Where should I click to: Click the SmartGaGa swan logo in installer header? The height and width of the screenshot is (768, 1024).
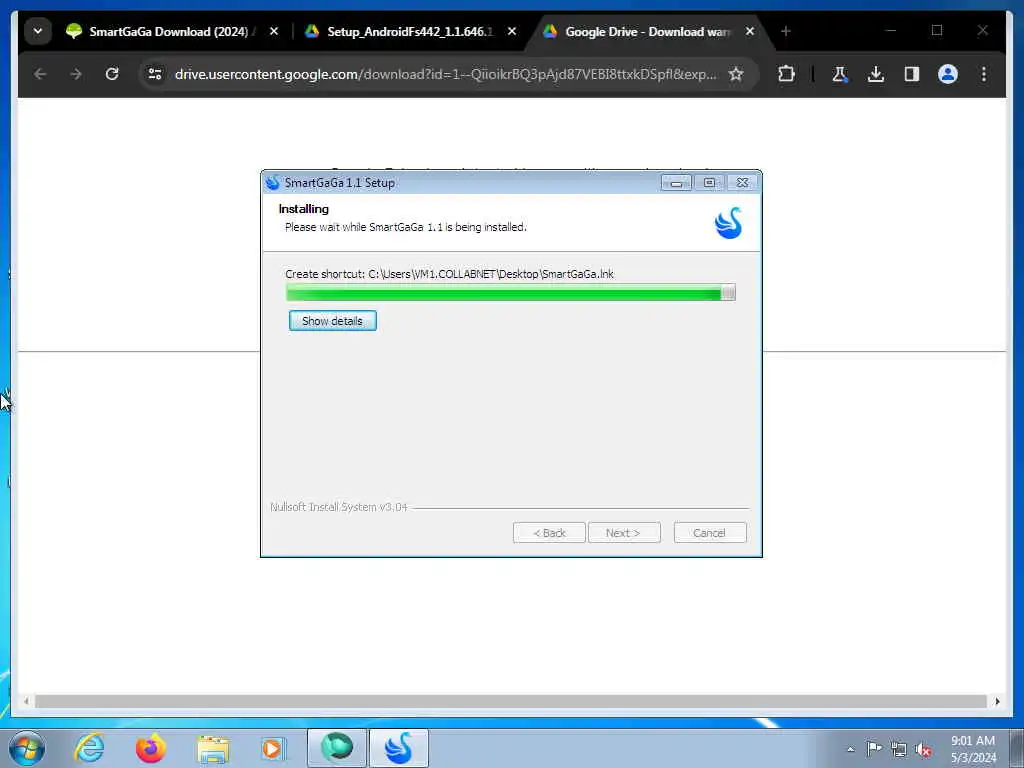[x=728, y=223]
